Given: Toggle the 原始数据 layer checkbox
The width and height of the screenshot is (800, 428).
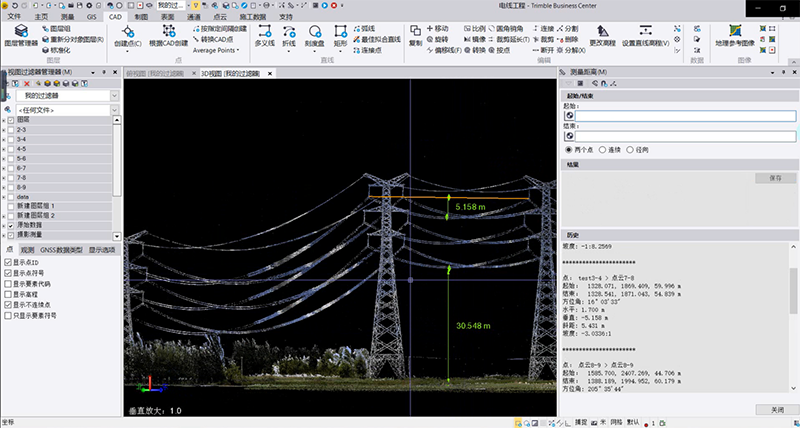Looking at the screenshot, I should point(11,225).
